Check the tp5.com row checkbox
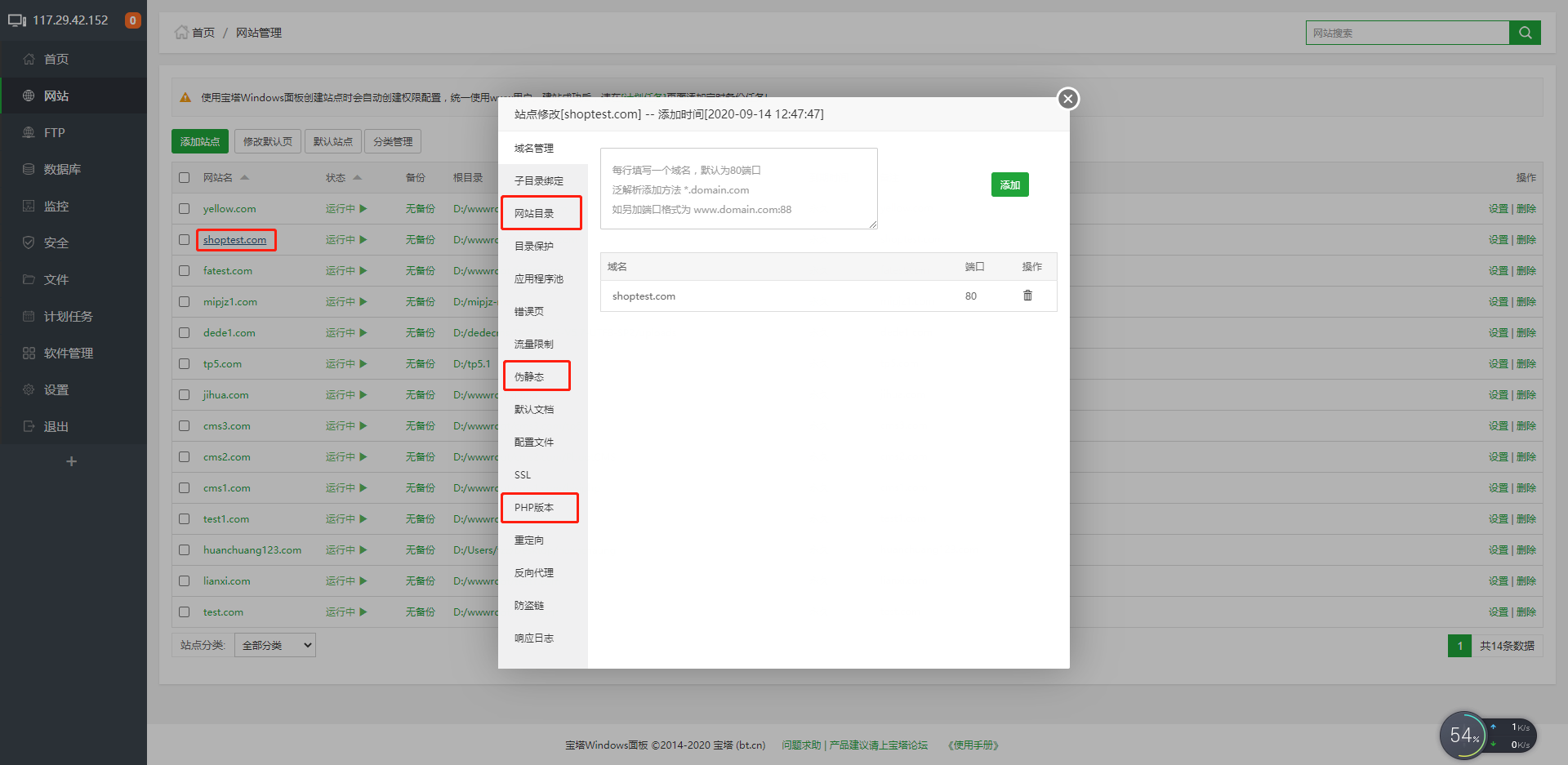Viewport: 1568px width, 765px height. click(x=185, y=364)
